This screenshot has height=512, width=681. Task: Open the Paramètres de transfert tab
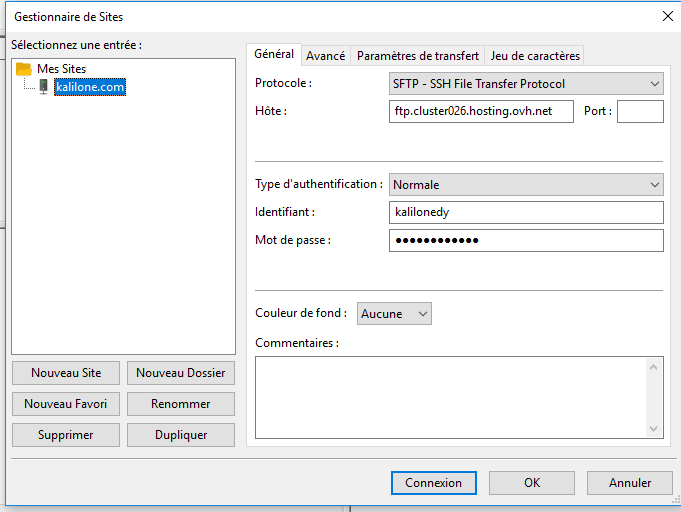point(418,56)
